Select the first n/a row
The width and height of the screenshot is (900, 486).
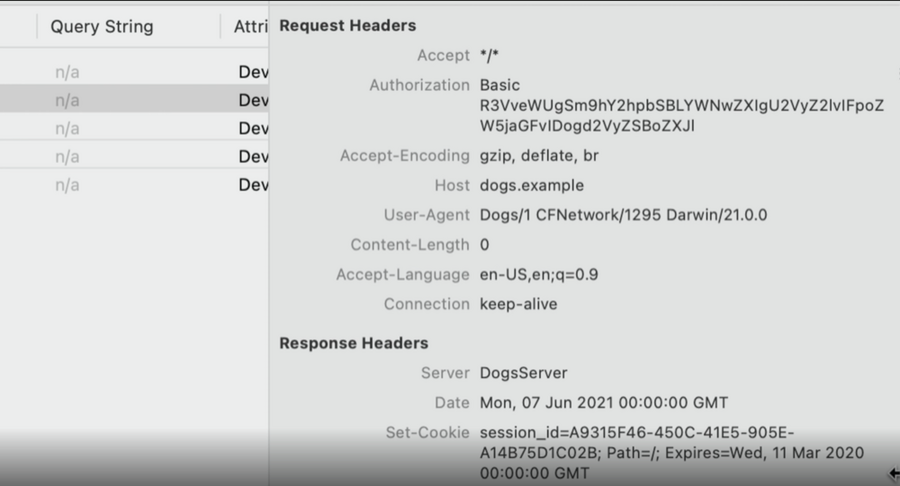(x=134, y=72)
